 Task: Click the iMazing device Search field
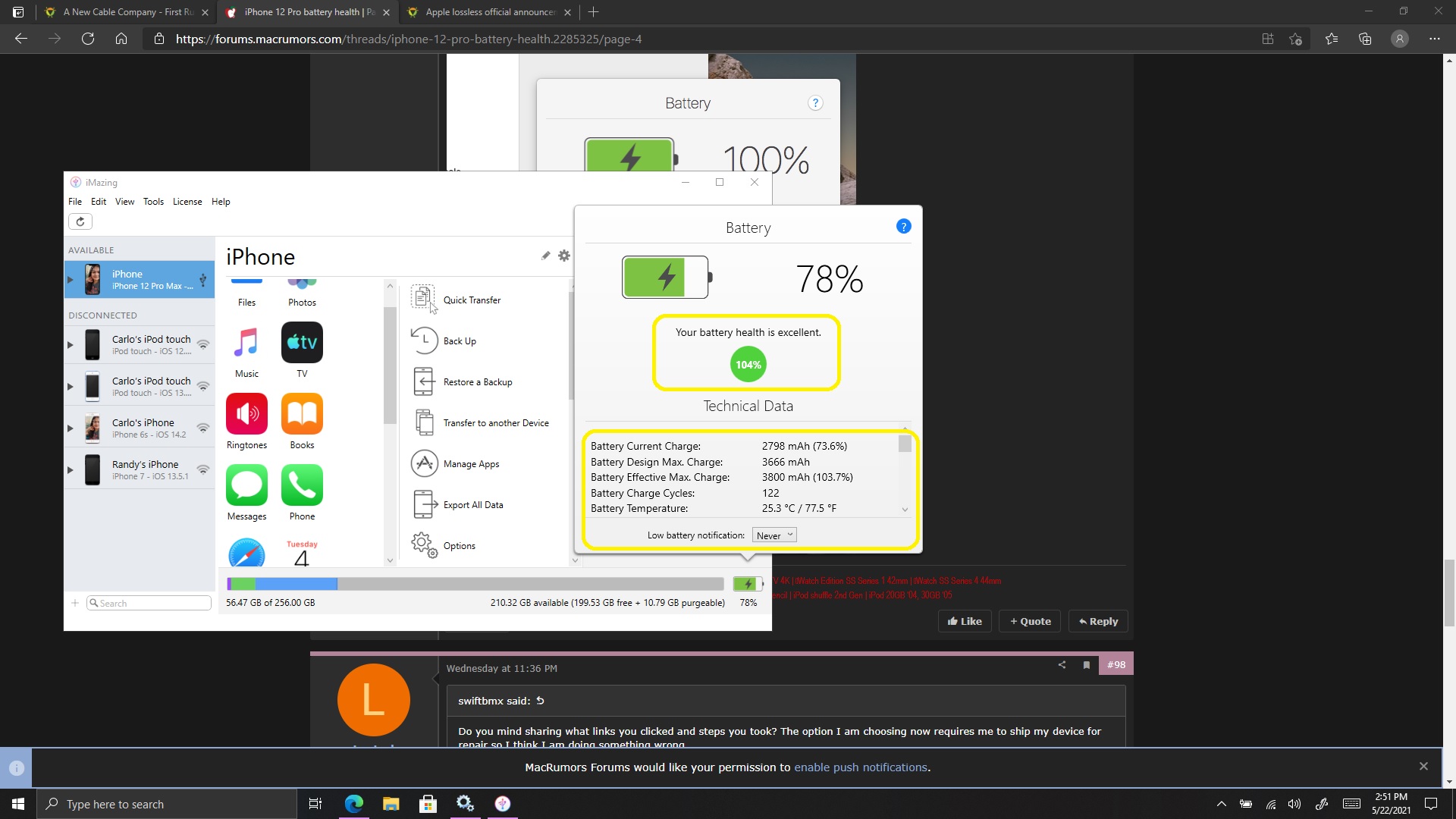(149, 603)
